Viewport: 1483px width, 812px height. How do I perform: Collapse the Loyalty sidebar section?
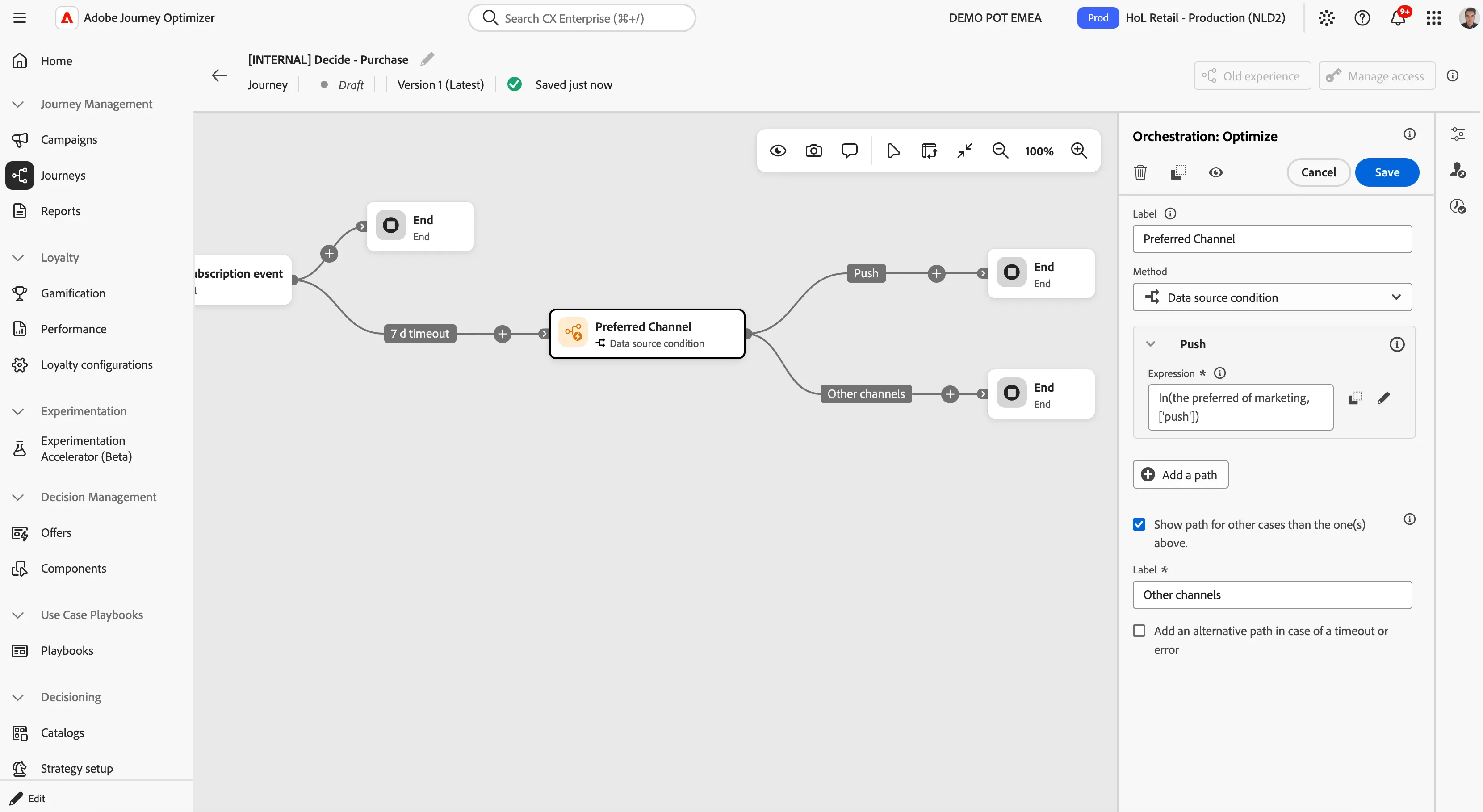tap(18, 258)
